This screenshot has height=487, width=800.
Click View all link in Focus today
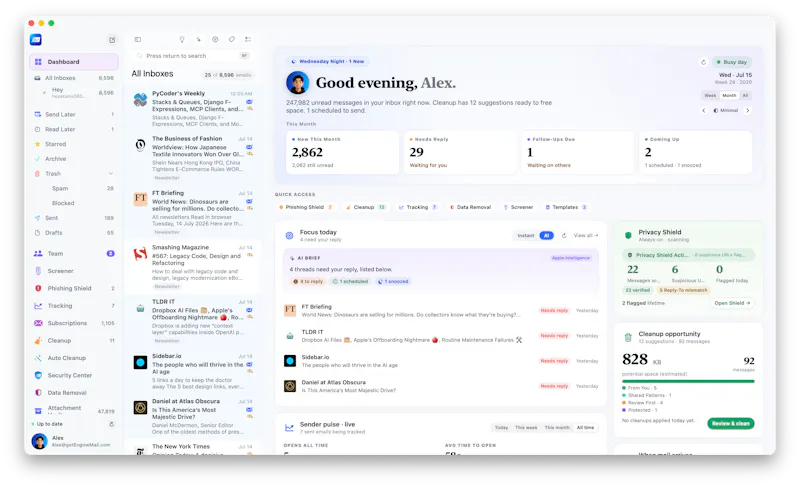point(586,235)
